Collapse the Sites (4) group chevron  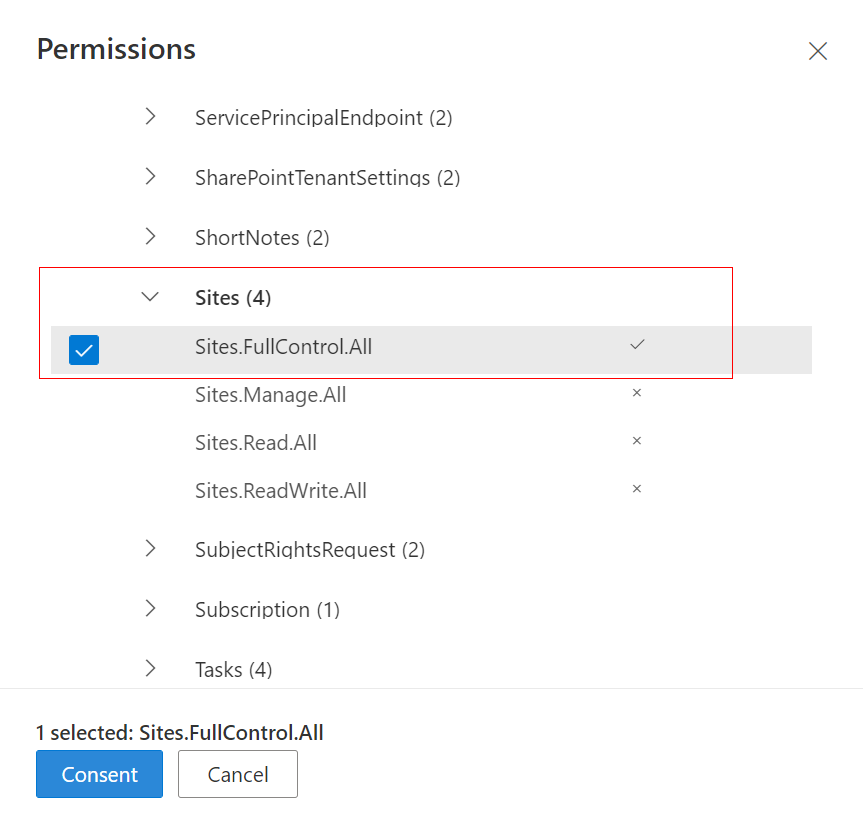point(150,297)
